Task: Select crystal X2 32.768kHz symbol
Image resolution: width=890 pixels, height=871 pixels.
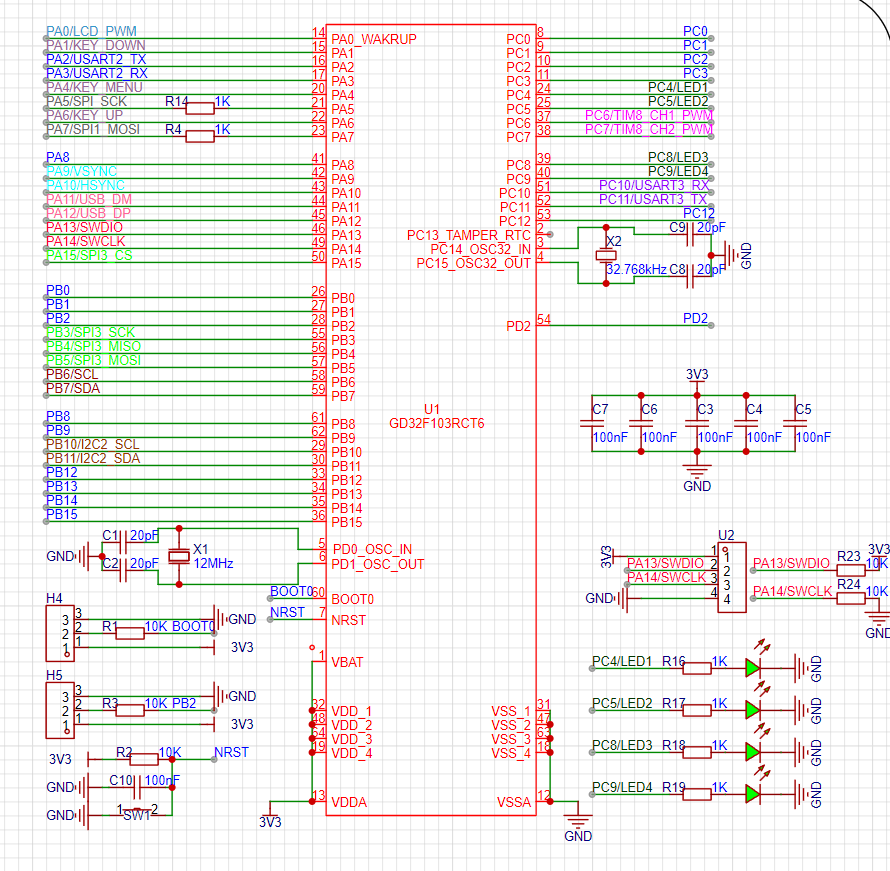Action: (x=606, y=256)
